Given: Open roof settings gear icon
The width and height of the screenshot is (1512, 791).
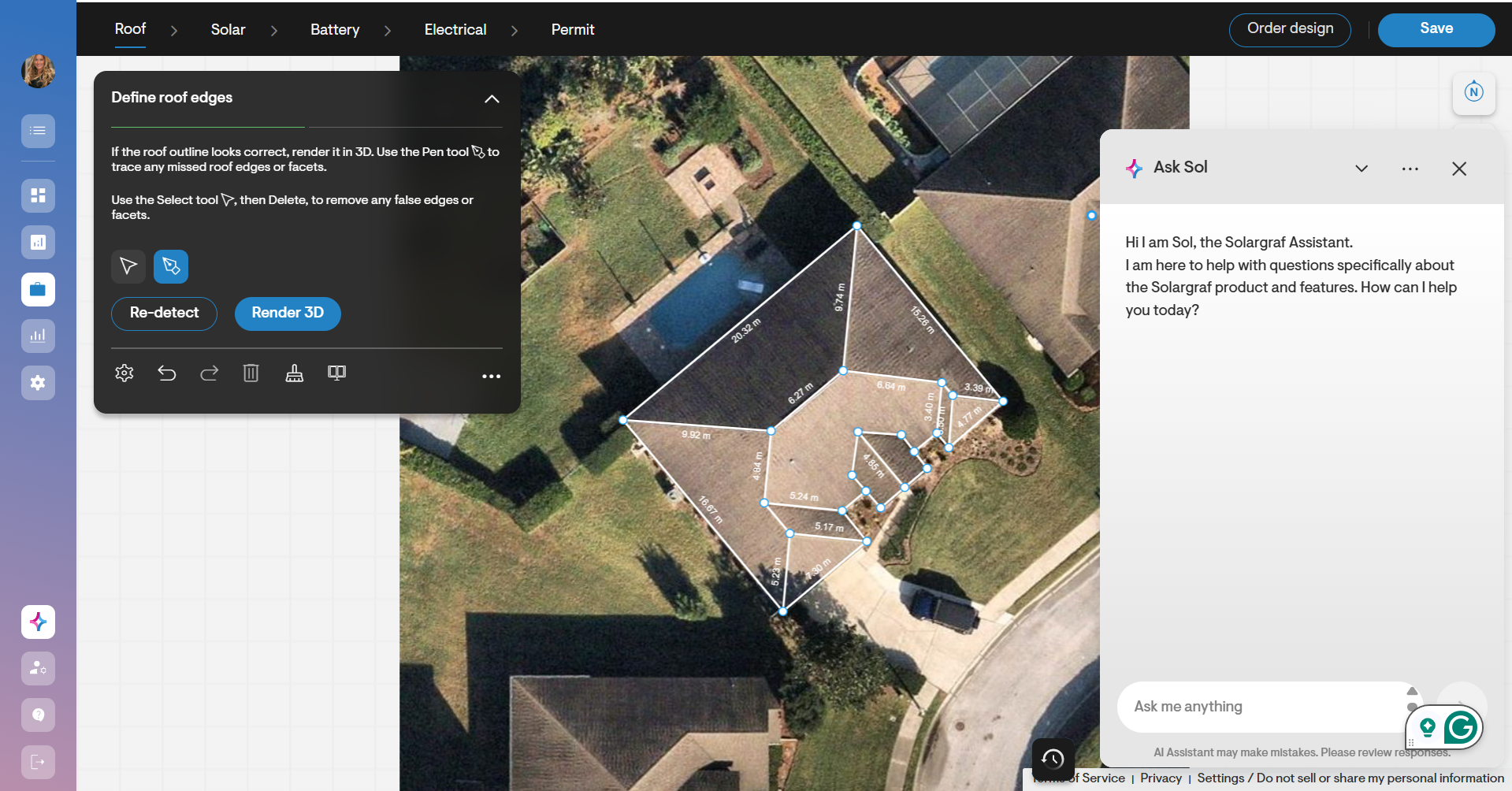Looking at the screenshot, I should click(124, 373).
